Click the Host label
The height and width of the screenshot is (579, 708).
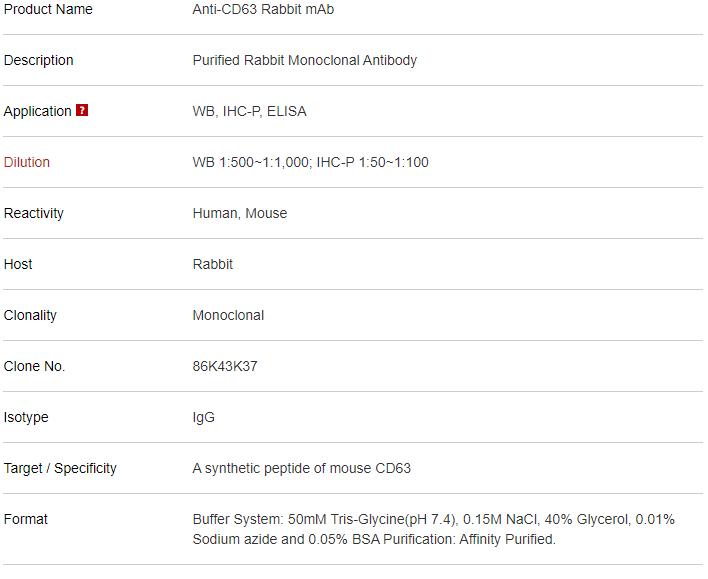18,264
